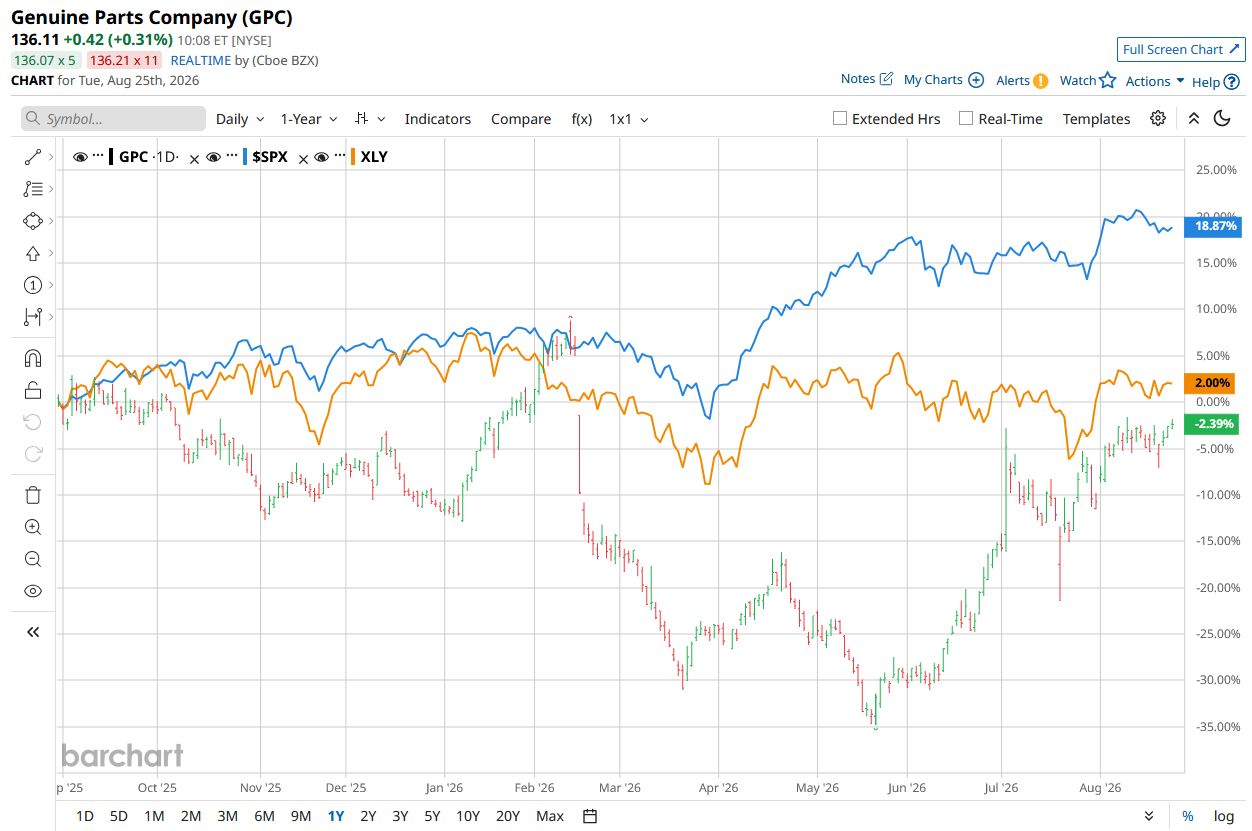Image resolution: width=1252 pixels, height=831 pixels.
Task: Open $SPX series options ellipsis
Action: pyautogui.click(x=231, y=157)
